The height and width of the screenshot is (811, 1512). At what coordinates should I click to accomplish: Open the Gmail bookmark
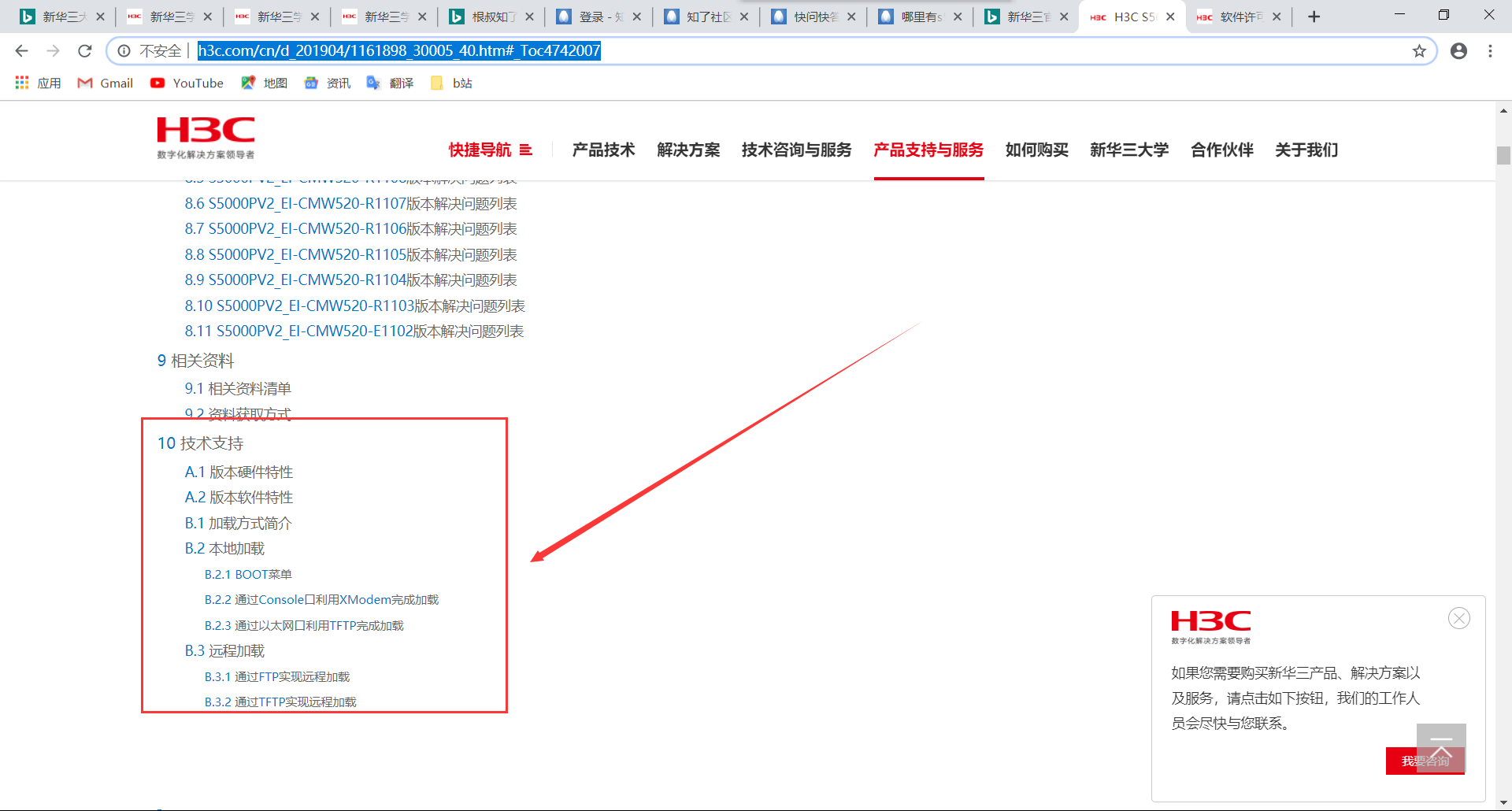point(105,83)
